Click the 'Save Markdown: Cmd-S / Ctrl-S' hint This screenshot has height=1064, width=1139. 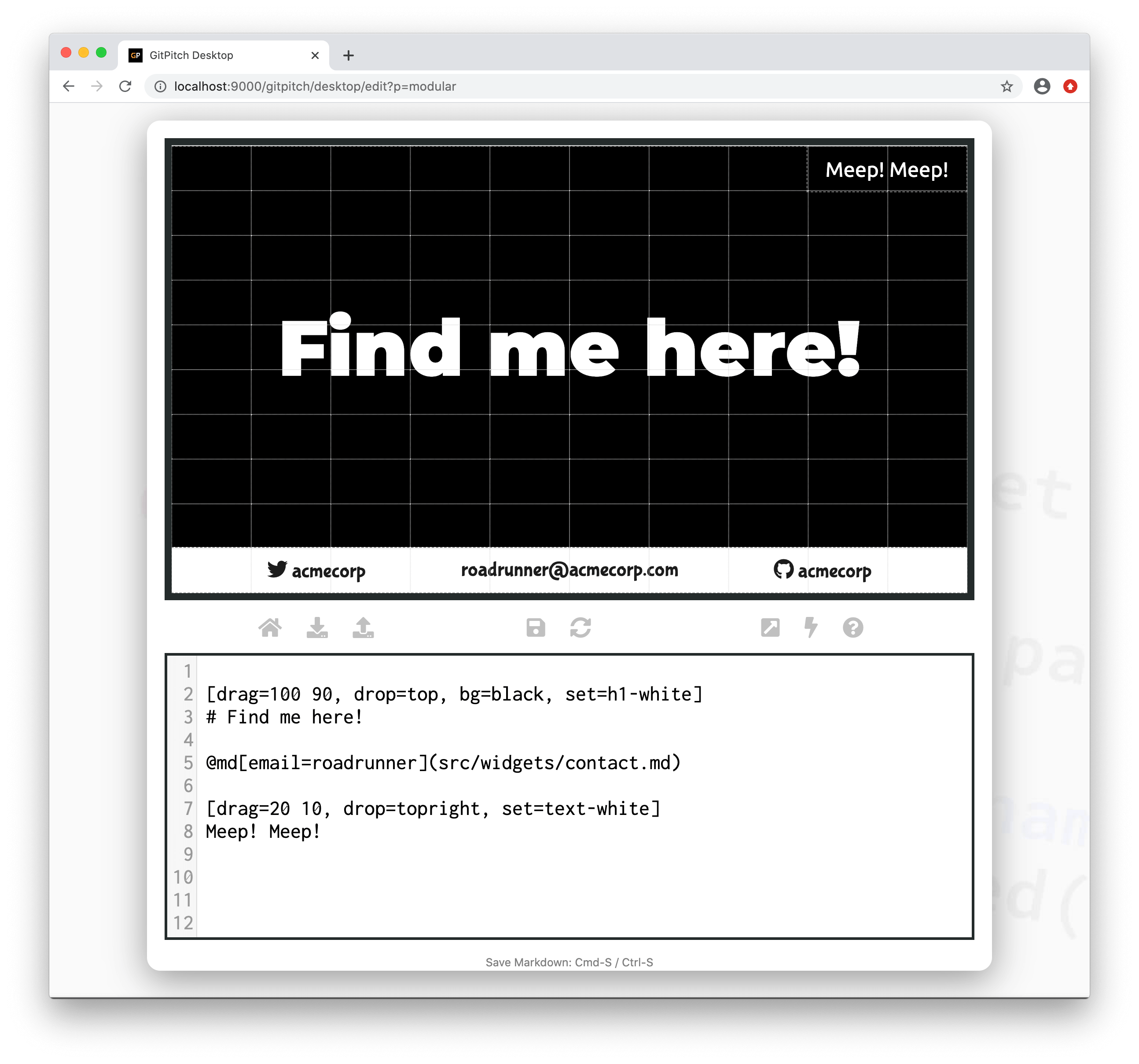[x=569, y=962]
